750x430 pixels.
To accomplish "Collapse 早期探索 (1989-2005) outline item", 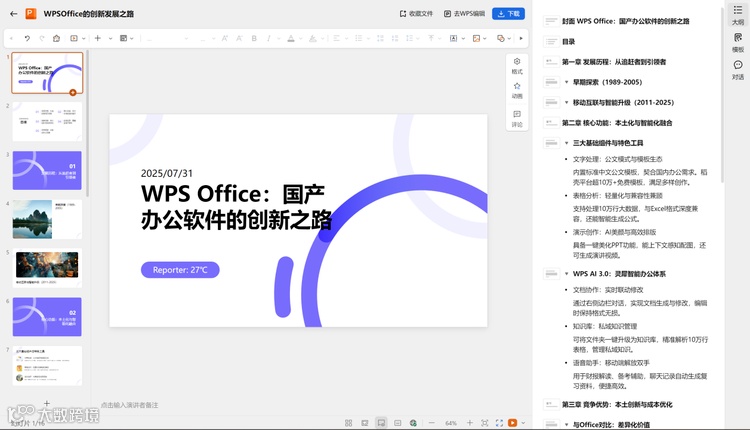I will pos(566,82).
